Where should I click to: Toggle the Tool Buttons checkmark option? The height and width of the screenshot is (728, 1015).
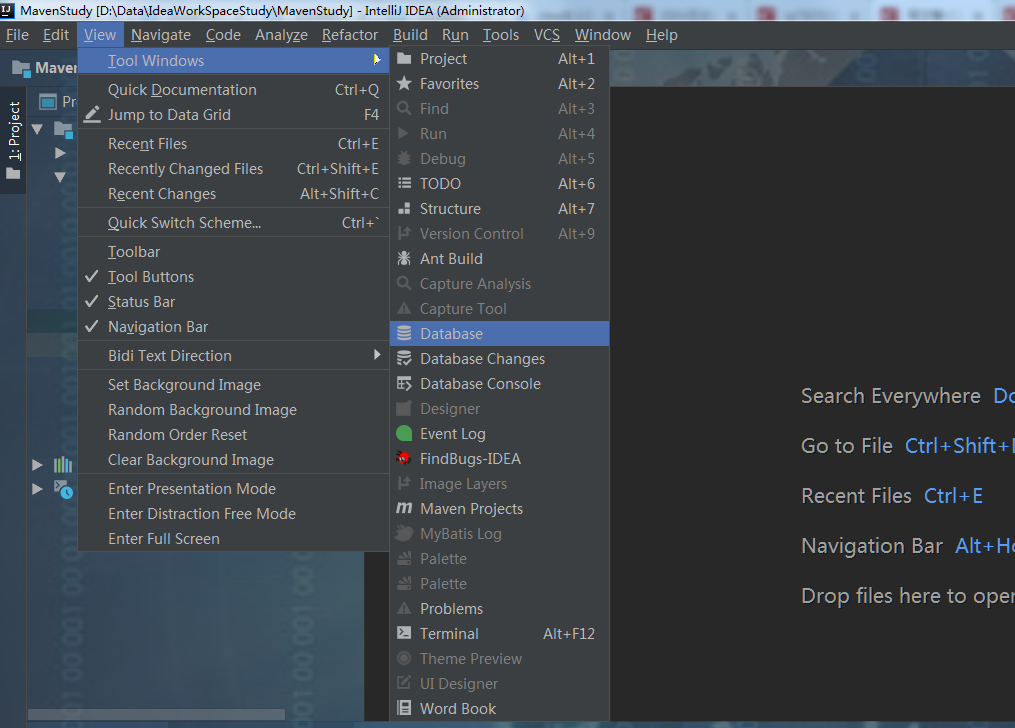tap(233, 277)
